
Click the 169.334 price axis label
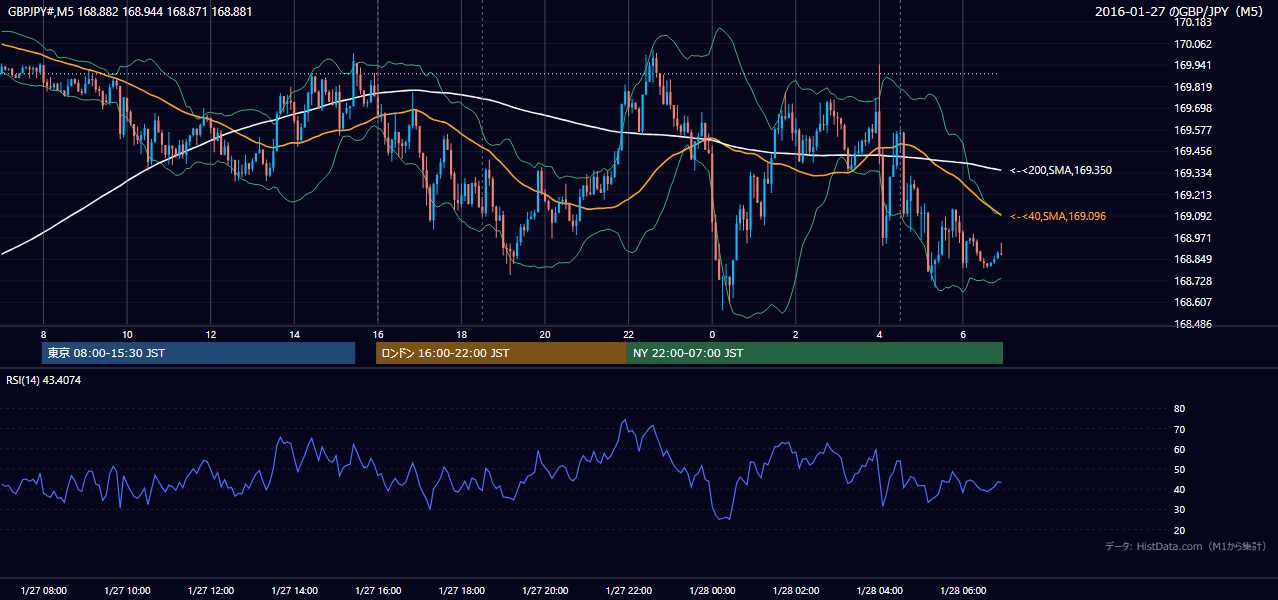tap(1193, 173)
